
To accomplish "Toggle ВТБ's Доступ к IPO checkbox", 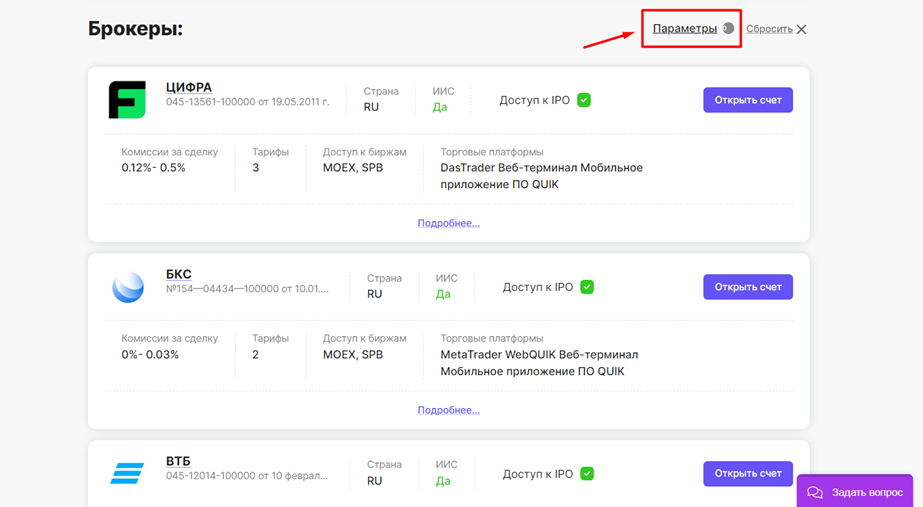I will [587, 473].
